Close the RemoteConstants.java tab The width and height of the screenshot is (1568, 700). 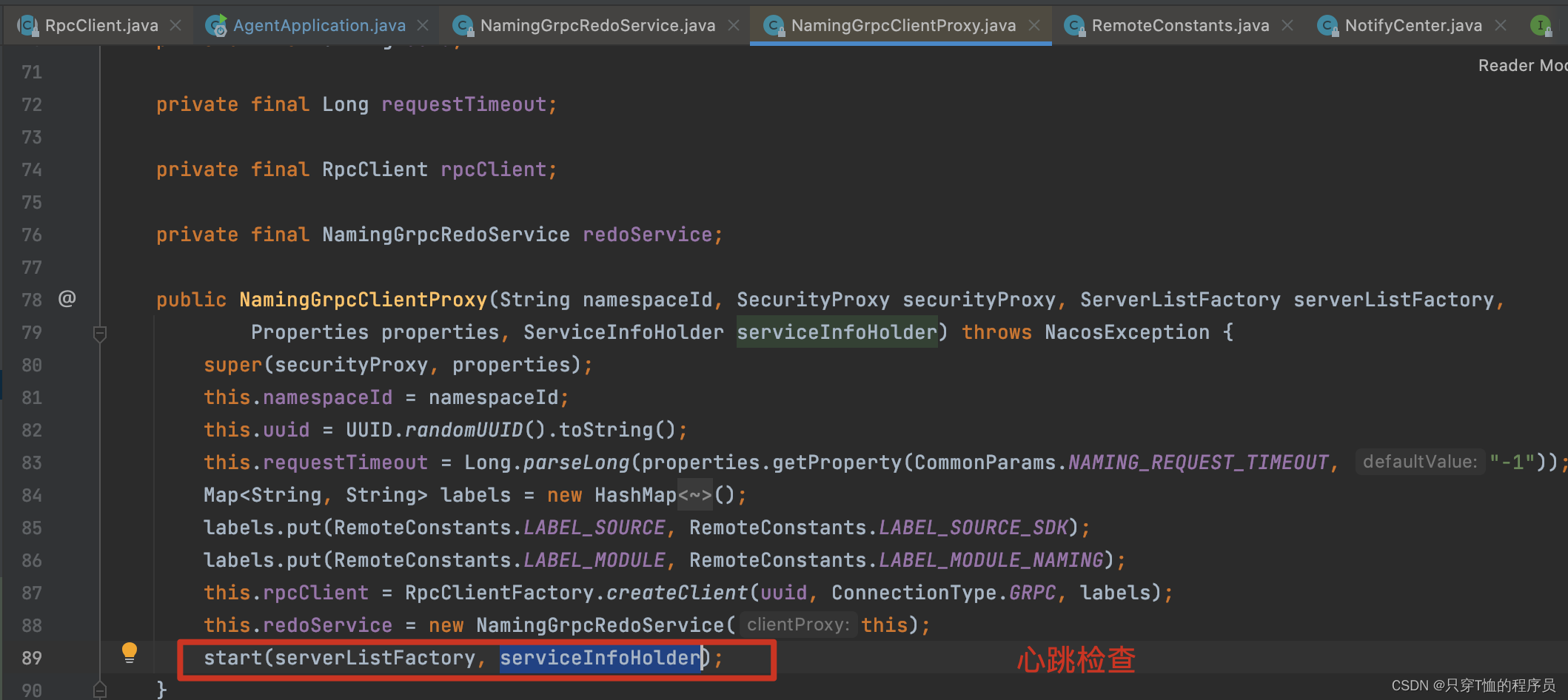(1287, 25)
